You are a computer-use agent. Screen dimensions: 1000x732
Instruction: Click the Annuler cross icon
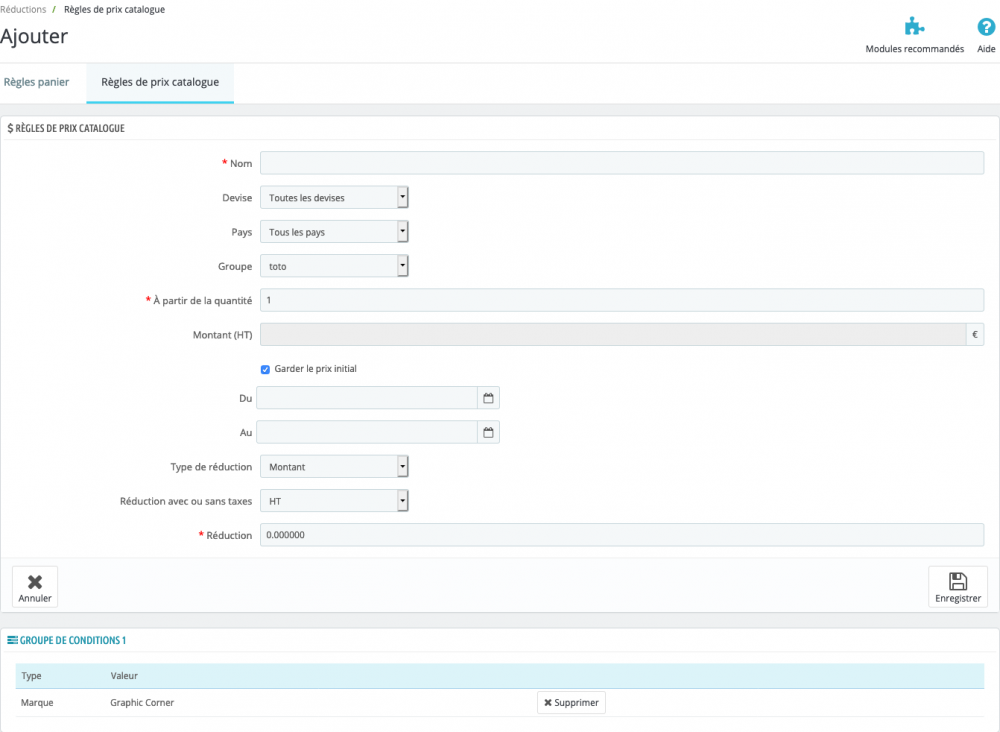(35, 582)
